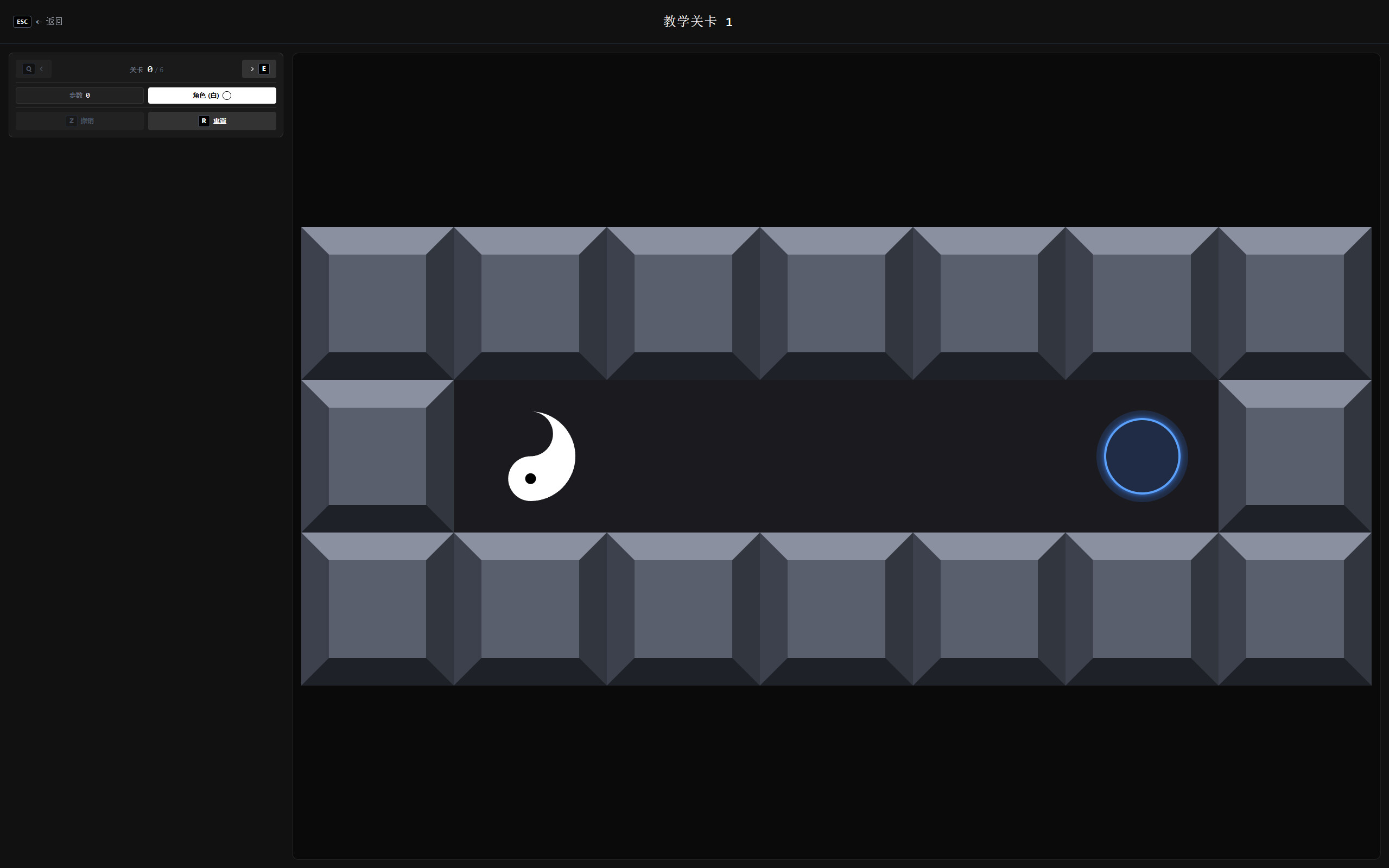Click the 步数 0 step counter
Screen dimensions: 1389x868
pos(80,96)
